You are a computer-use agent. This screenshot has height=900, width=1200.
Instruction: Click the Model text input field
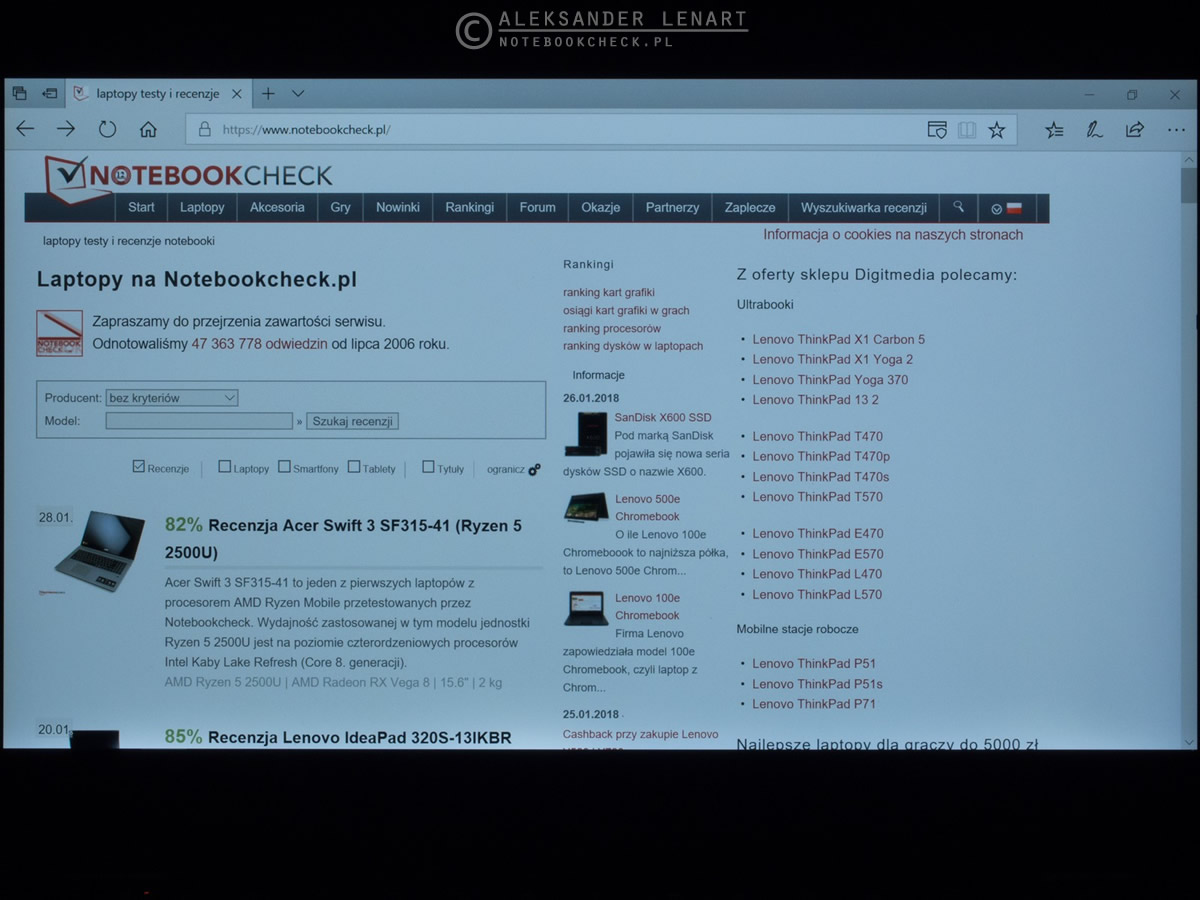point(199,421)
